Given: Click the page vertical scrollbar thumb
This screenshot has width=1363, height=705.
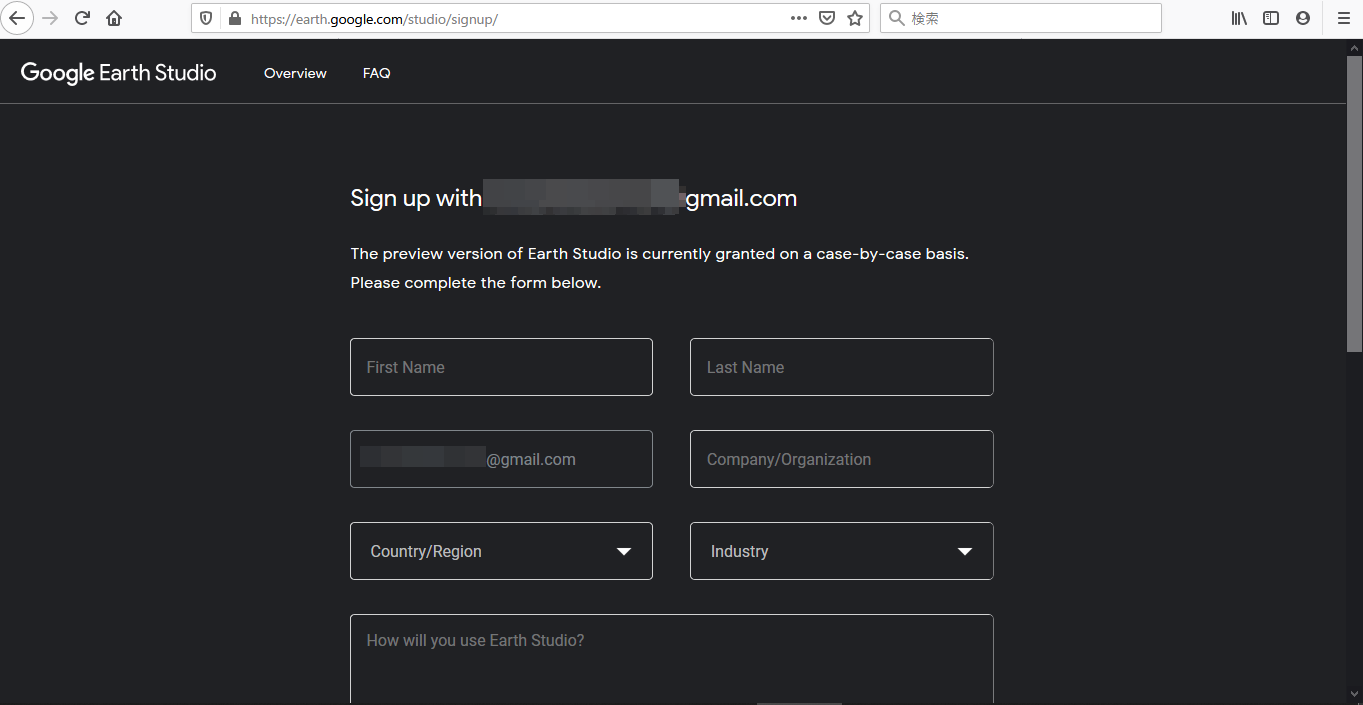Looking at the screenshot, I should tap(1354, 200).
